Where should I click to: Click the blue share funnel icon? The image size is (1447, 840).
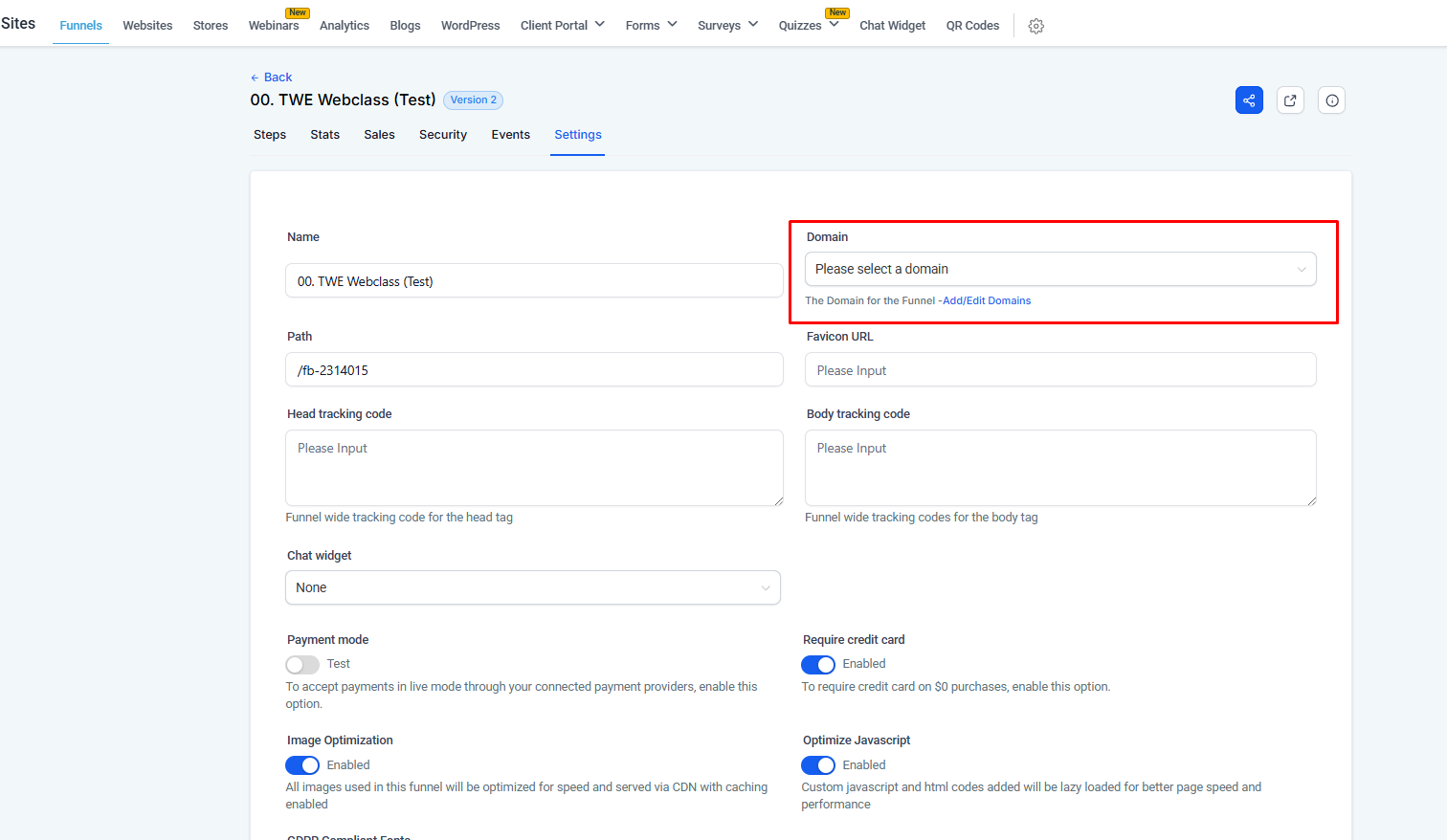(1249, 100)
